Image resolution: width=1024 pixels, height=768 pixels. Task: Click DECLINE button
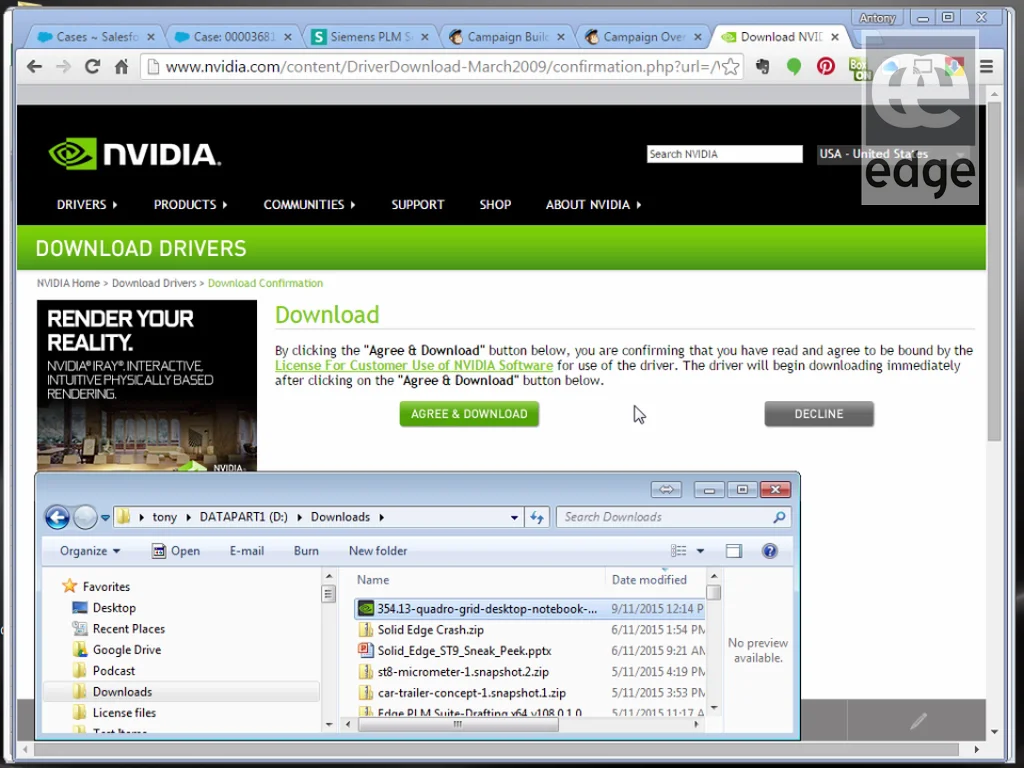click(819, 414)
